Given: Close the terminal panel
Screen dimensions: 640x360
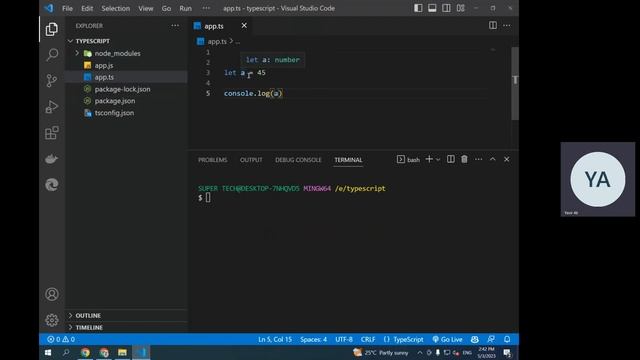Looking at the screenshot, I should (x=507, y=159).
